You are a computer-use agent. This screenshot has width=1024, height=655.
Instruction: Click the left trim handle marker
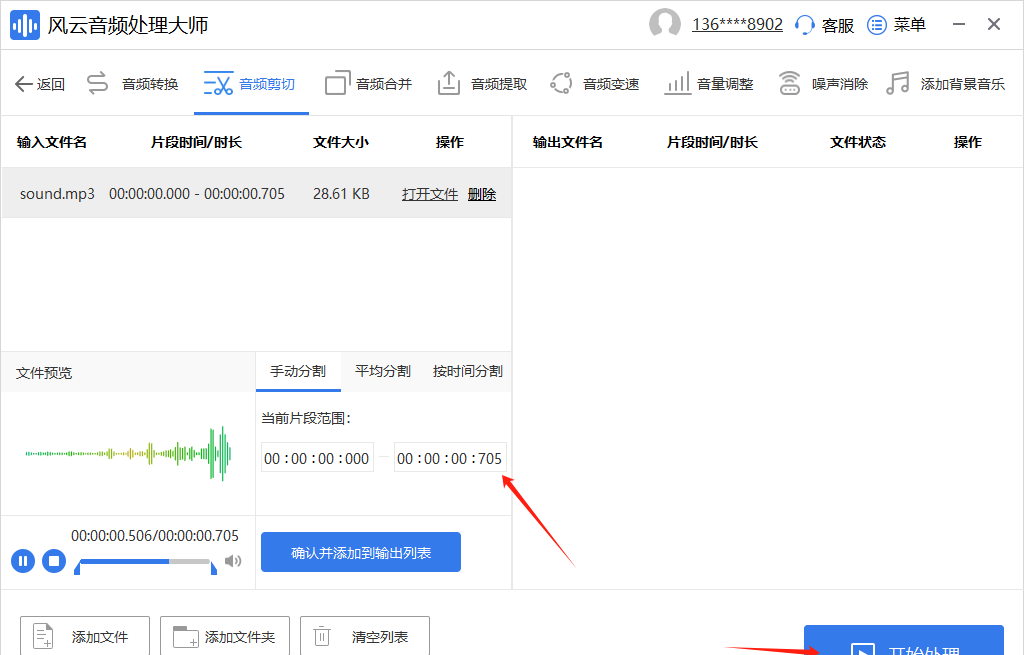pos(78,569)
